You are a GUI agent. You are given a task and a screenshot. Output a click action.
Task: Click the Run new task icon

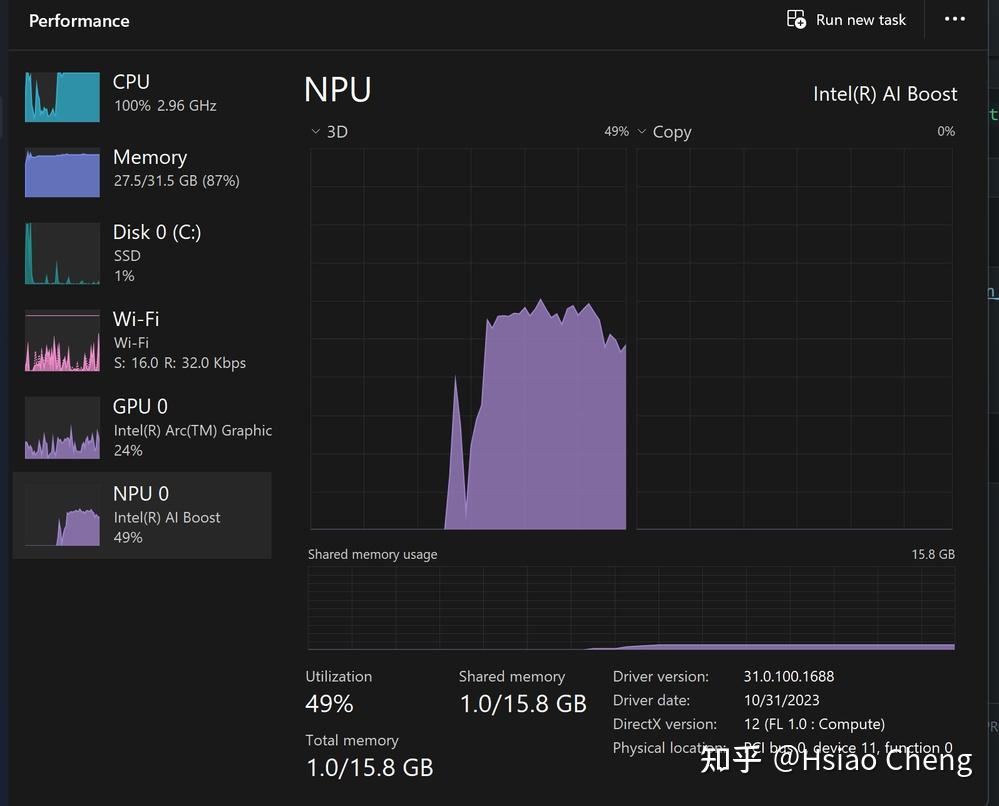(795, 19)
